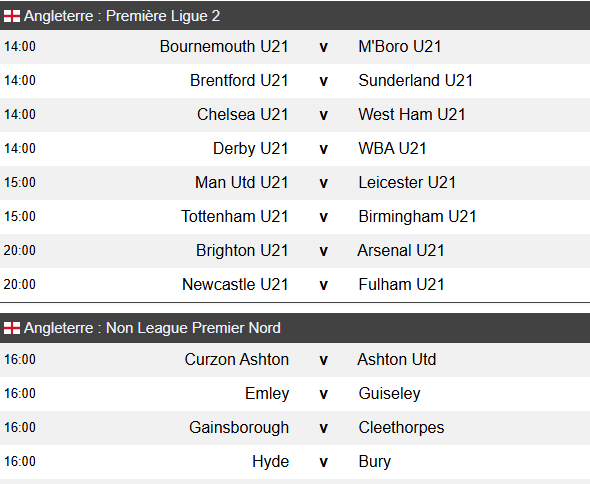This screenshot has height=484, width=590.
Task: Click Brentford U21 v Sunderland U21 match row
Action: (295, 81)
